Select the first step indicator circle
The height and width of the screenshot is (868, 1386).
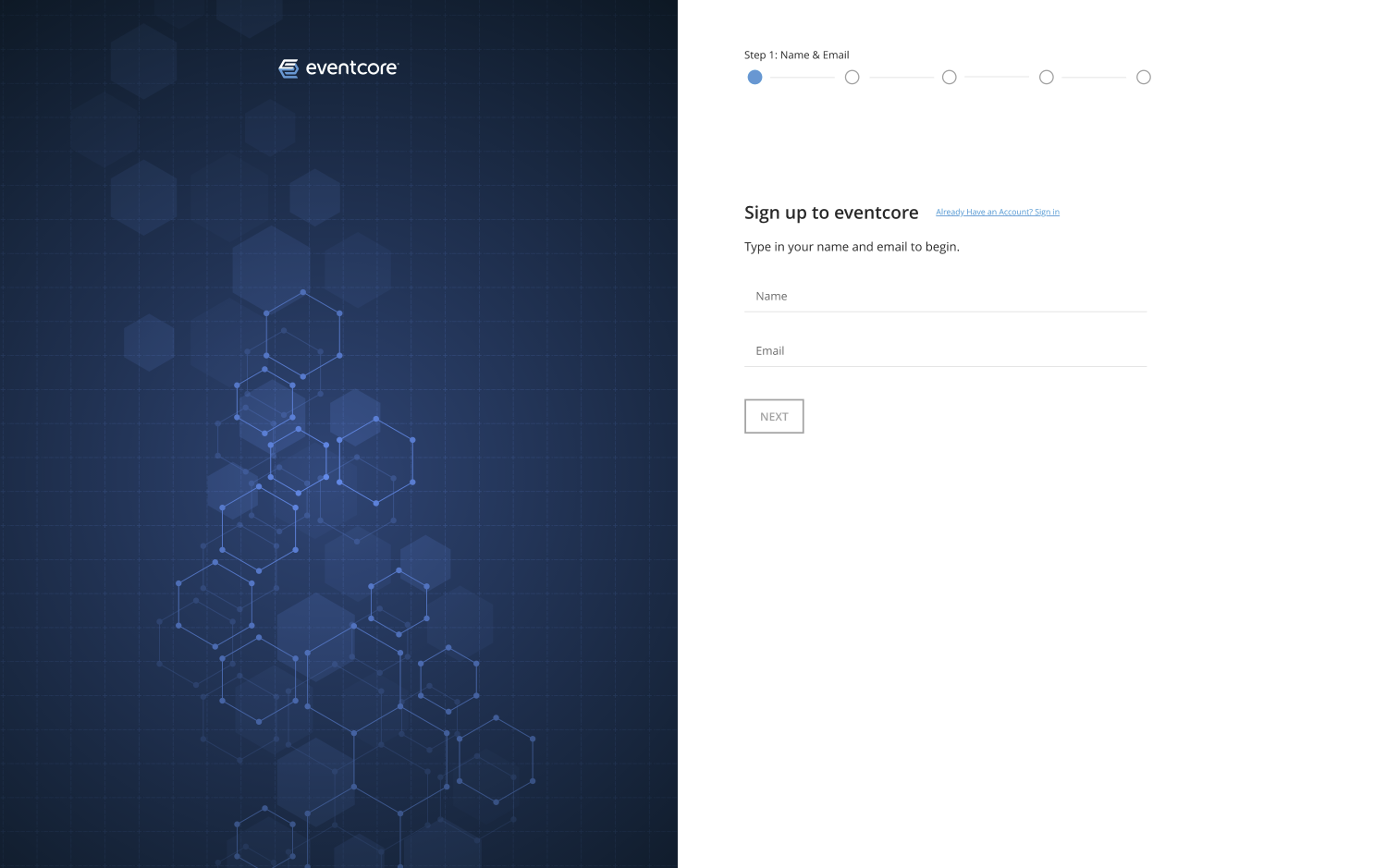pyautogui.click(x=754, y=78)
